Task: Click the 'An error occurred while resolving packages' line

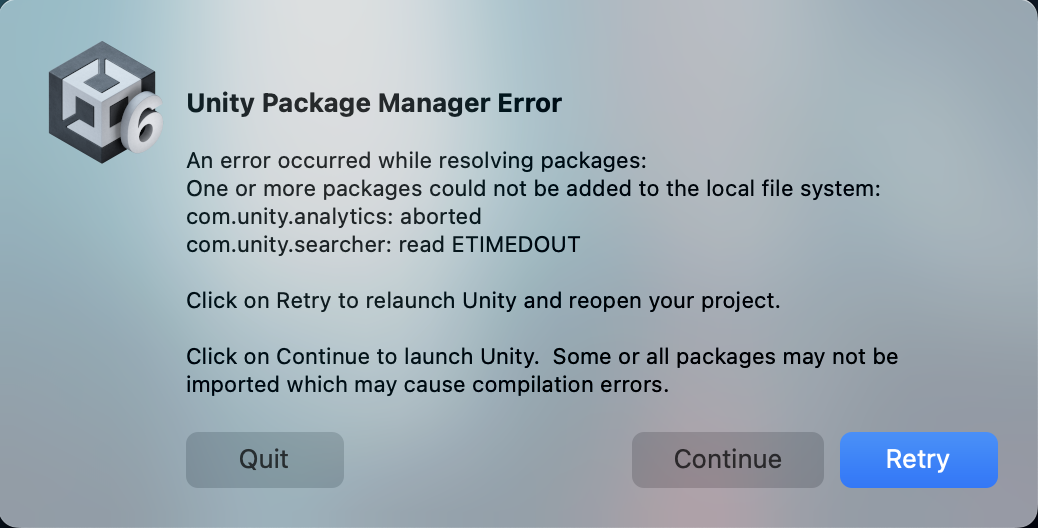Action: pyautogui.click(x=418, y=161)
